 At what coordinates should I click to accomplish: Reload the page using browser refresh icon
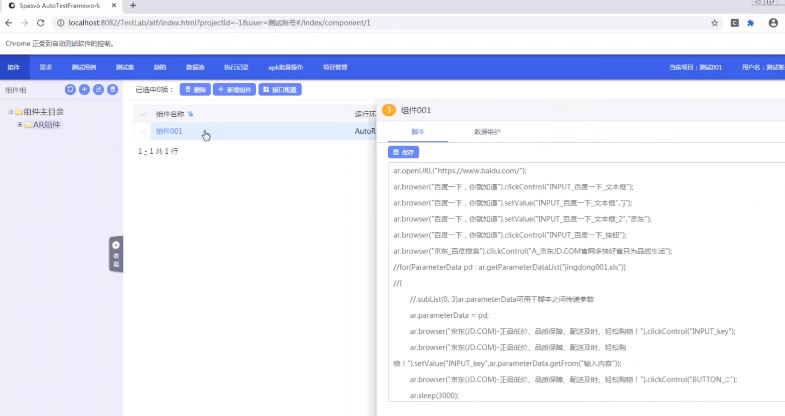tap(40, 22)
